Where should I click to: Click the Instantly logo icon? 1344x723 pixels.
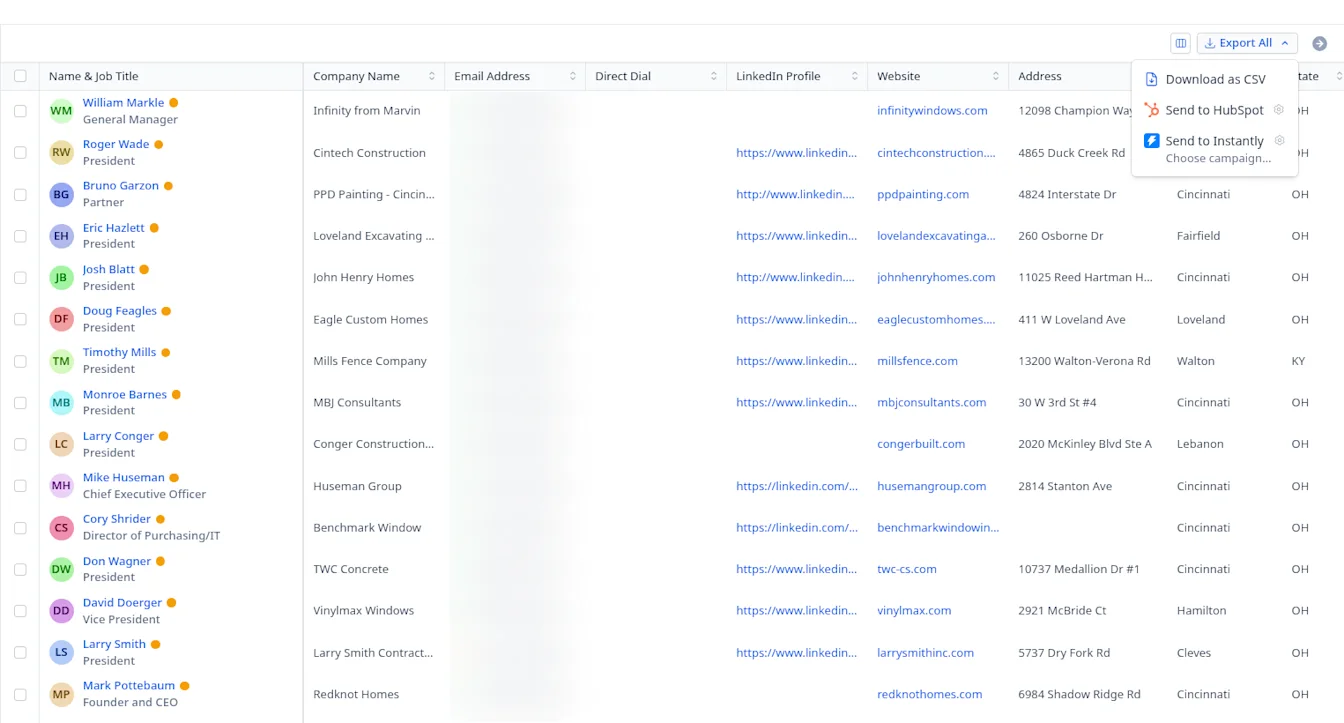coord(1152,141)
